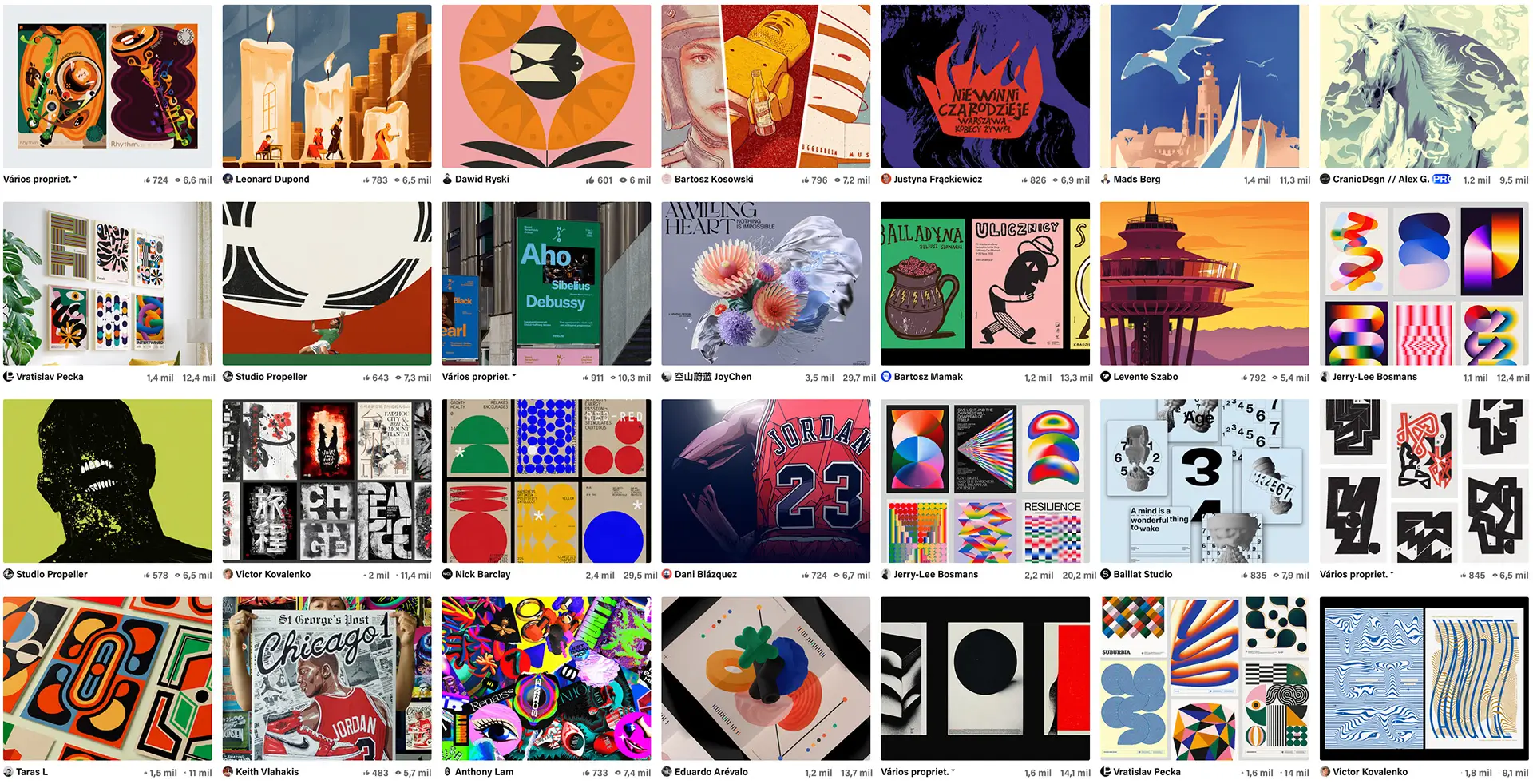Click the like icon next to Dani Blázquez's 724
1533x784 pixels.
(x=806, y=576)
